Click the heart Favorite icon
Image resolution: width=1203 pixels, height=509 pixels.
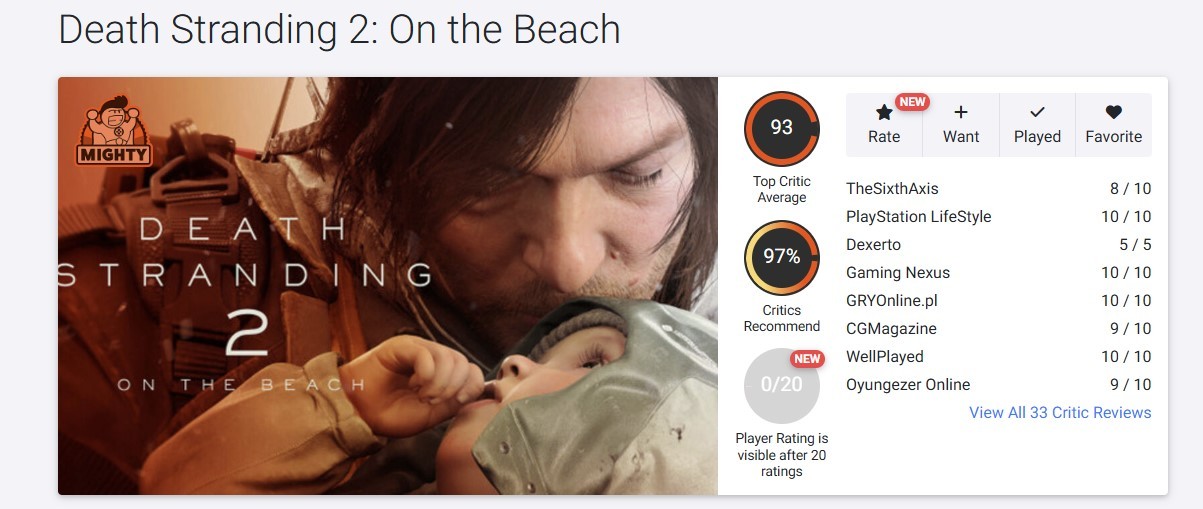(x=1113, y=113)
